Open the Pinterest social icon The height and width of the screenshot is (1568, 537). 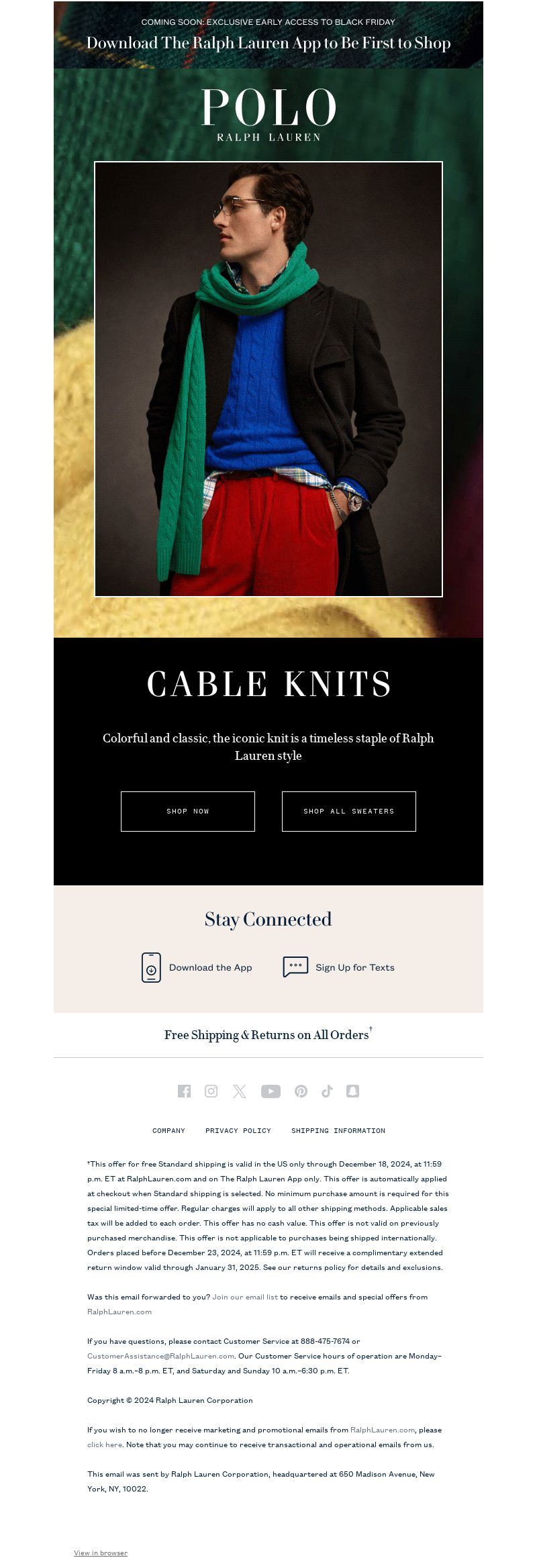coord(301,1091)
